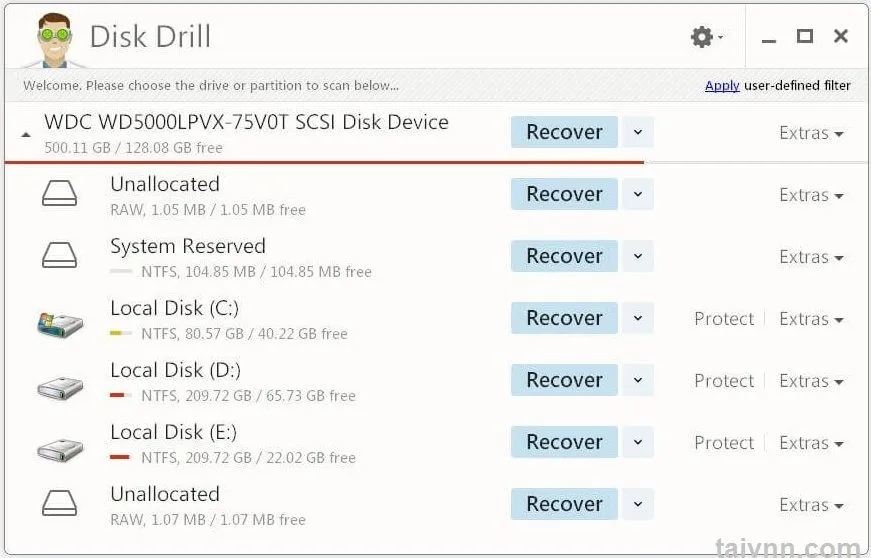Open recover options dropdown for Local Disk (C:)

[x=638, y=319]
